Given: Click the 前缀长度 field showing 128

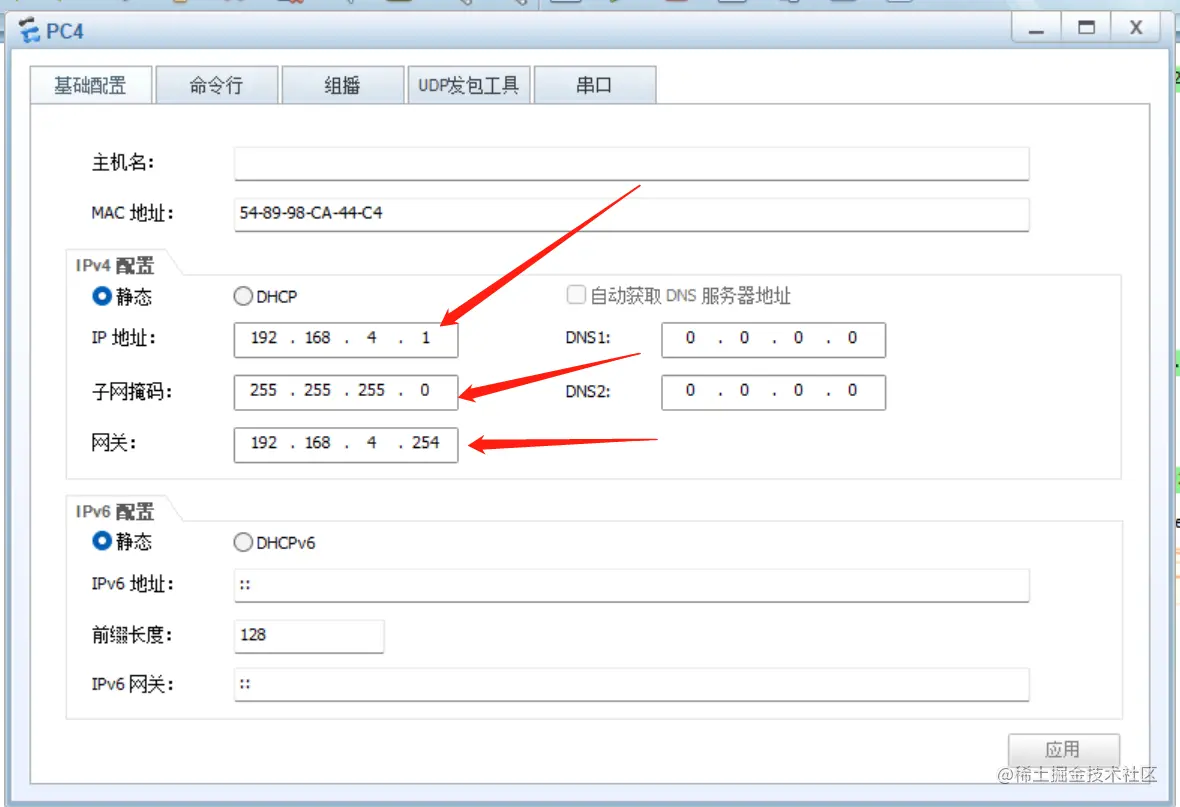Looking at the screenshot, I should point(308,636).
